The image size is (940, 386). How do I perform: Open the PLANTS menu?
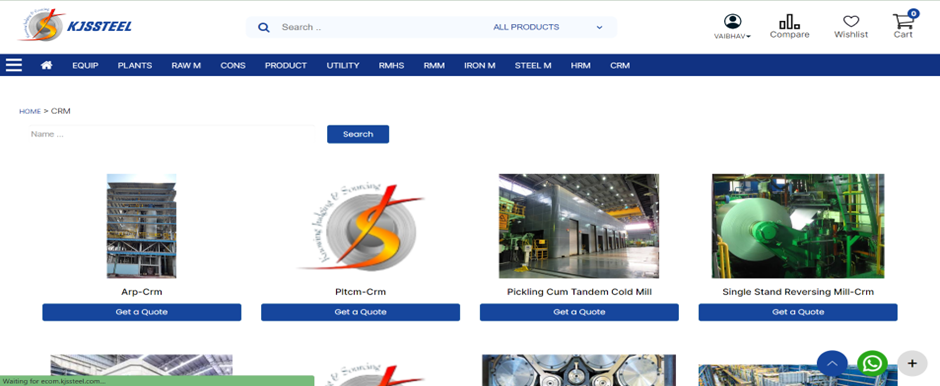(135, 65)
